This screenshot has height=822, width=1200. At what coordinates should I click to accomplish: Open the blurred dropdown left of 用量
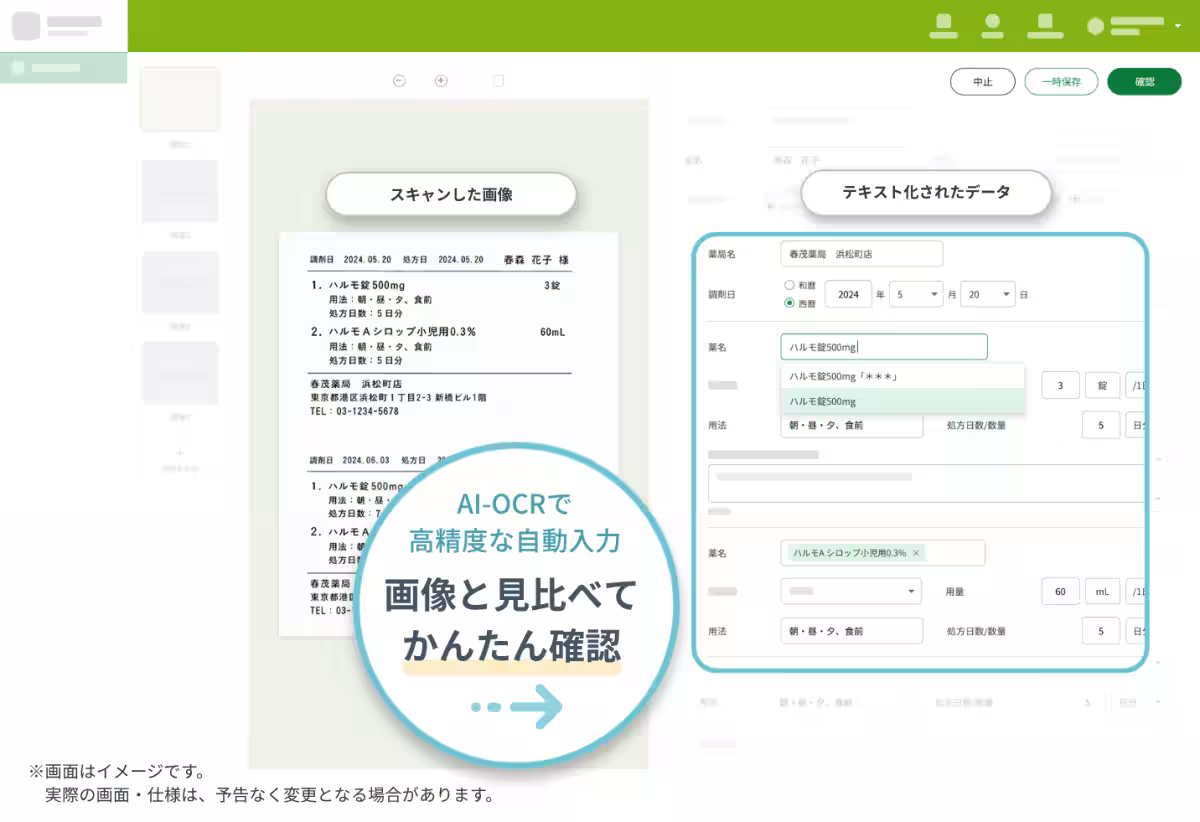tap(851, 591)
